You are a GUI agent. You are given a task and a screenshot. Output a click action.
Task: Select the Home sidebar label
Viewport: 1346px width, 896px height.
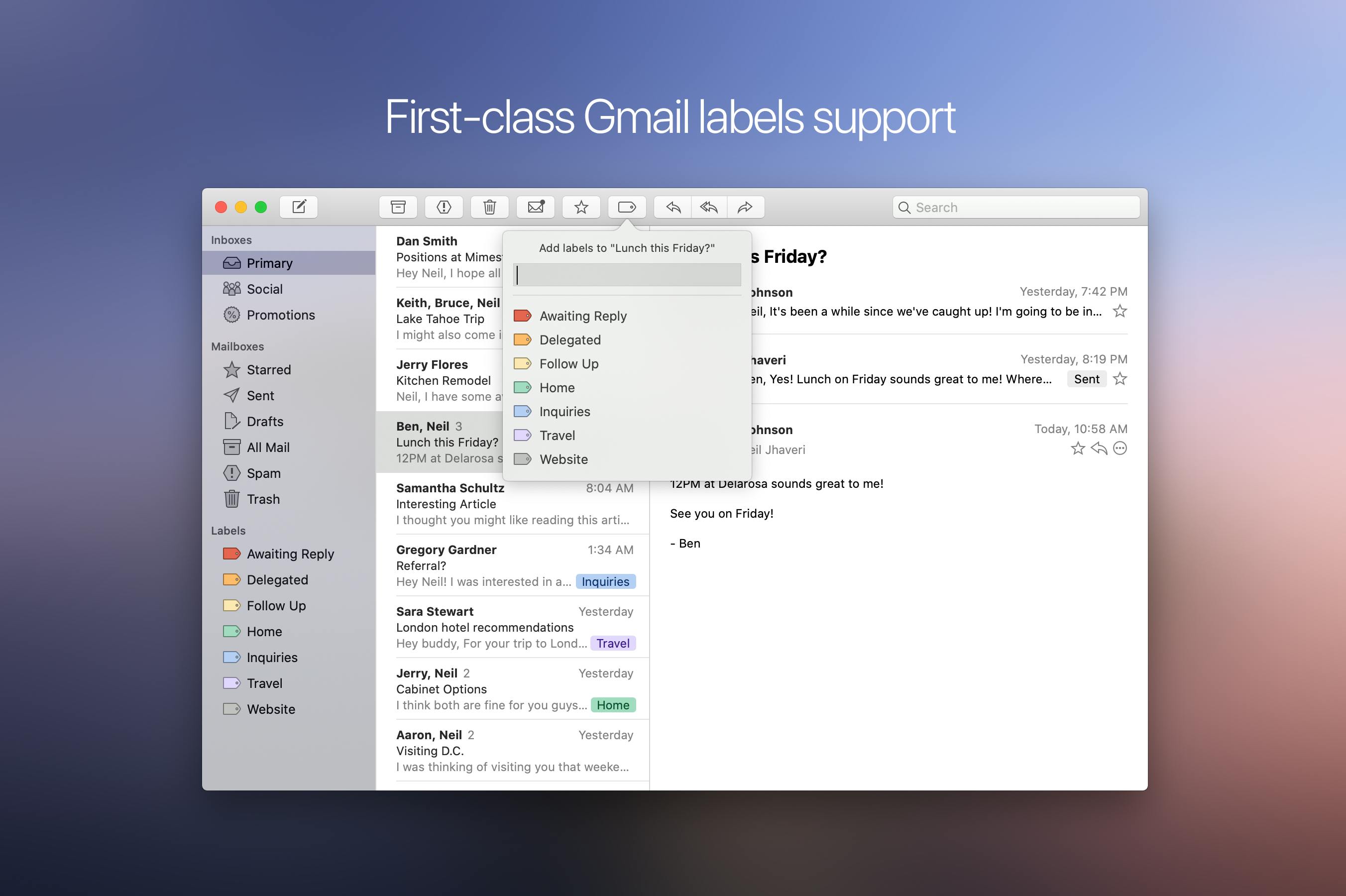(289, 631)
